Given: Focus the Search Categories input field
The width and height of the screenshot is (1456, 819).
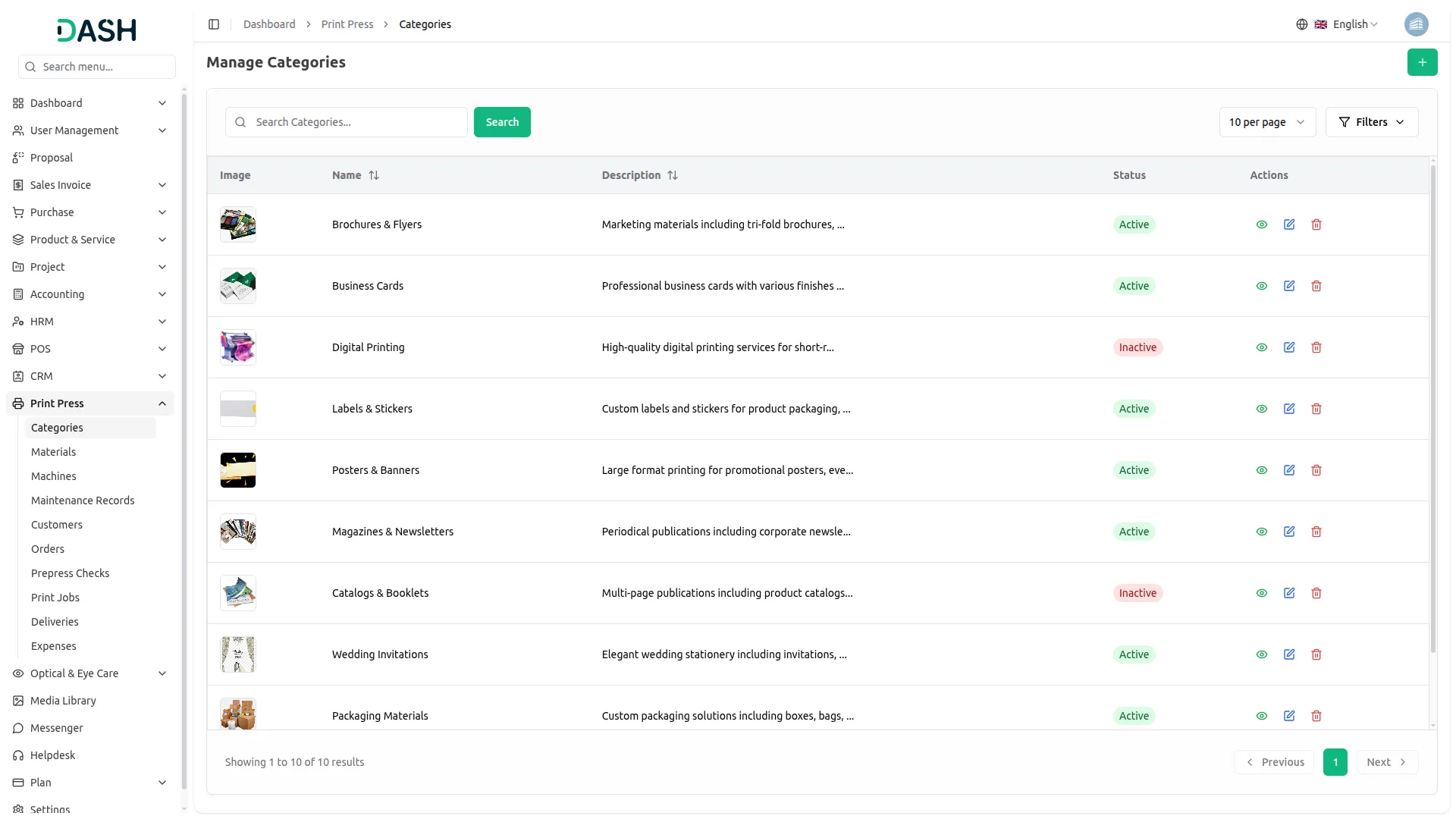Looking at the screenshot, I should 356,122.
